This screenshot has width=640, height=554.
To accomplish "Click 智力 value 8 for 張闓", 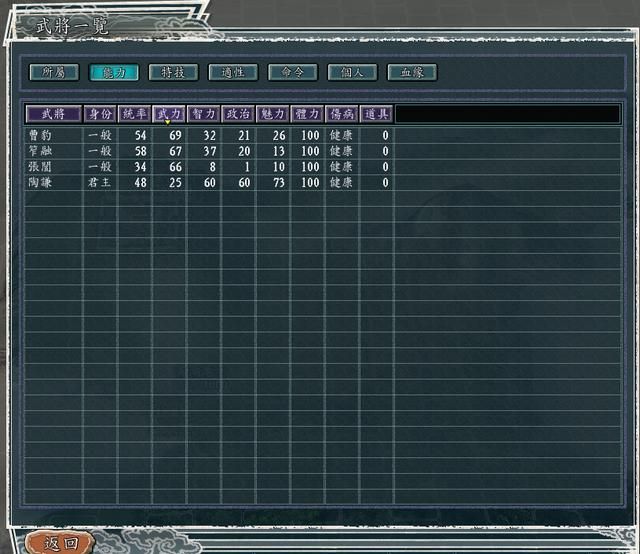I will 213,167.
